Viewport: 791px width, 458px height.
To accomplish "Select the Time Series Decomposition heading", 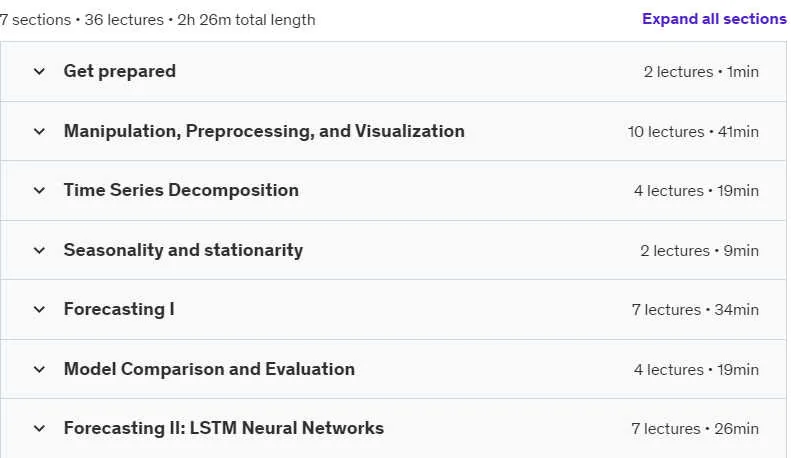I will pos(181,190).
